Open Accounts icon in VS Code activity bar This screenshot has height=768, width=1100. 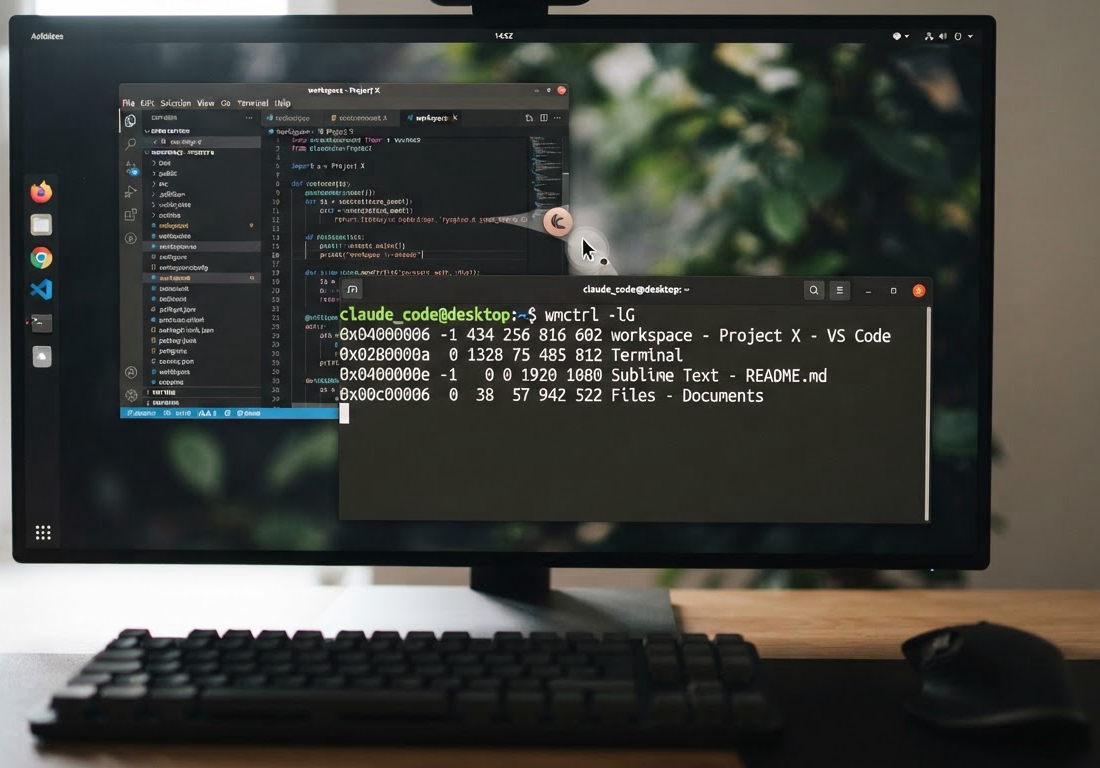coord(130,372)
